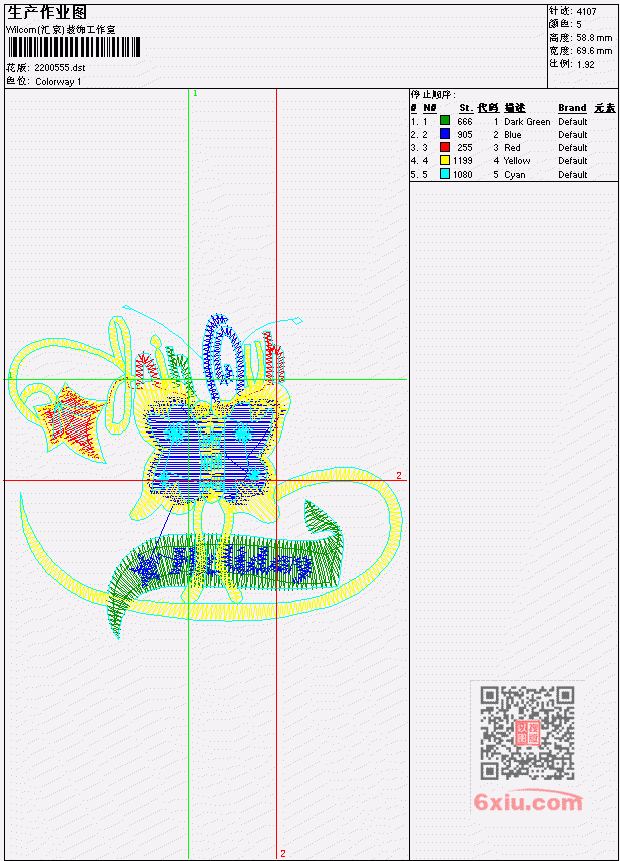The image size is (620, 861).
Task: Click stitch count 905 in Blue row
Action: click(465, 135)
